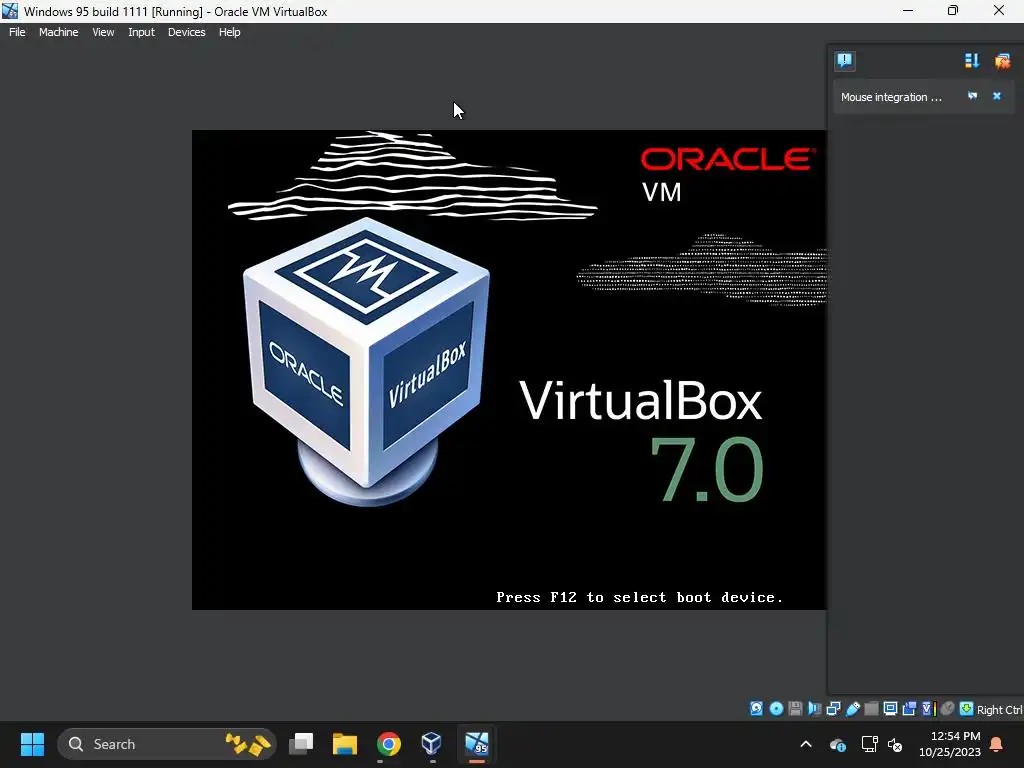Dismiss the Mouse integration notification
Viewport: 1024px width, 768px height.
click(997, 96)
